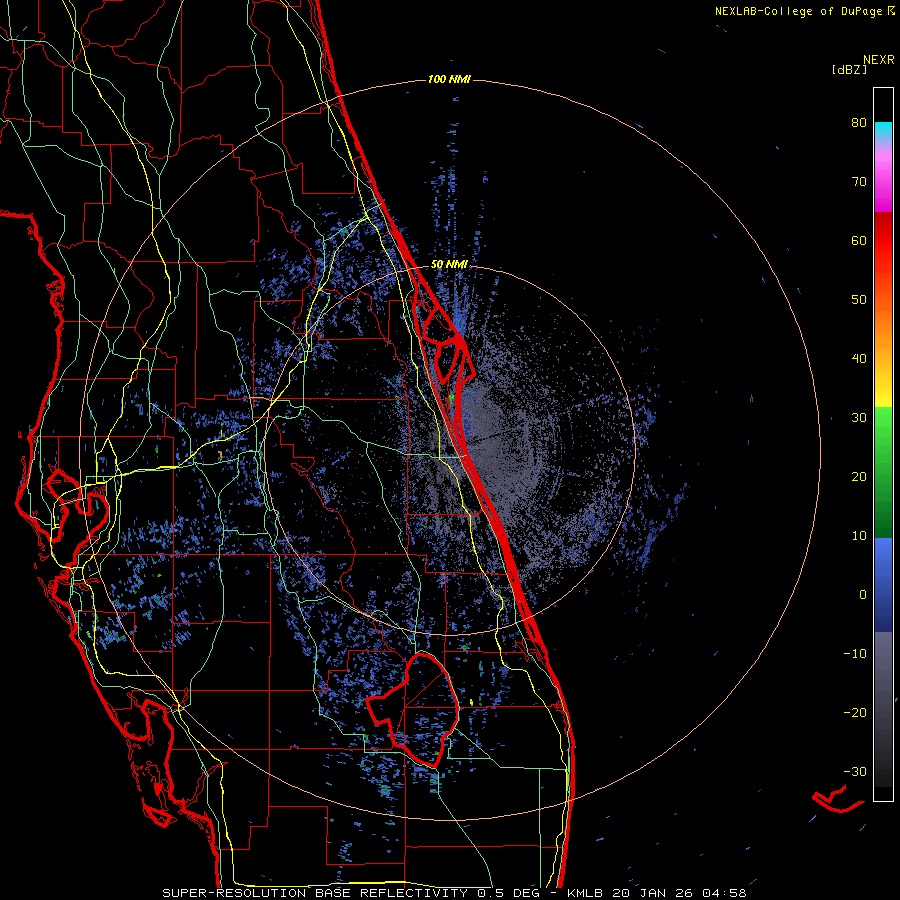Click the 80 value on the dBZ scale
The width and height of the screenshot is (900, 900).
click(859, 122)
